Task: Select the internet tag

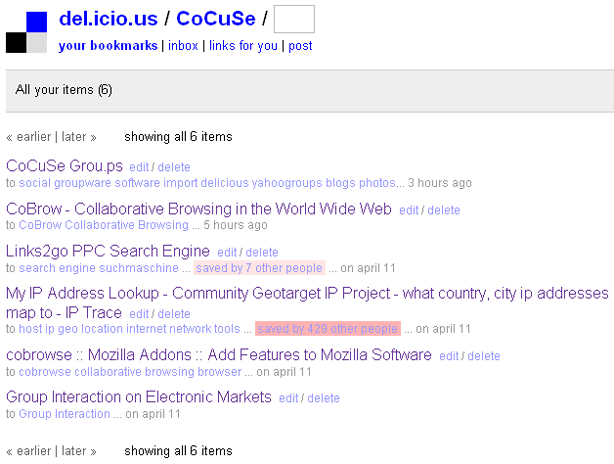Action: (146, 329)
